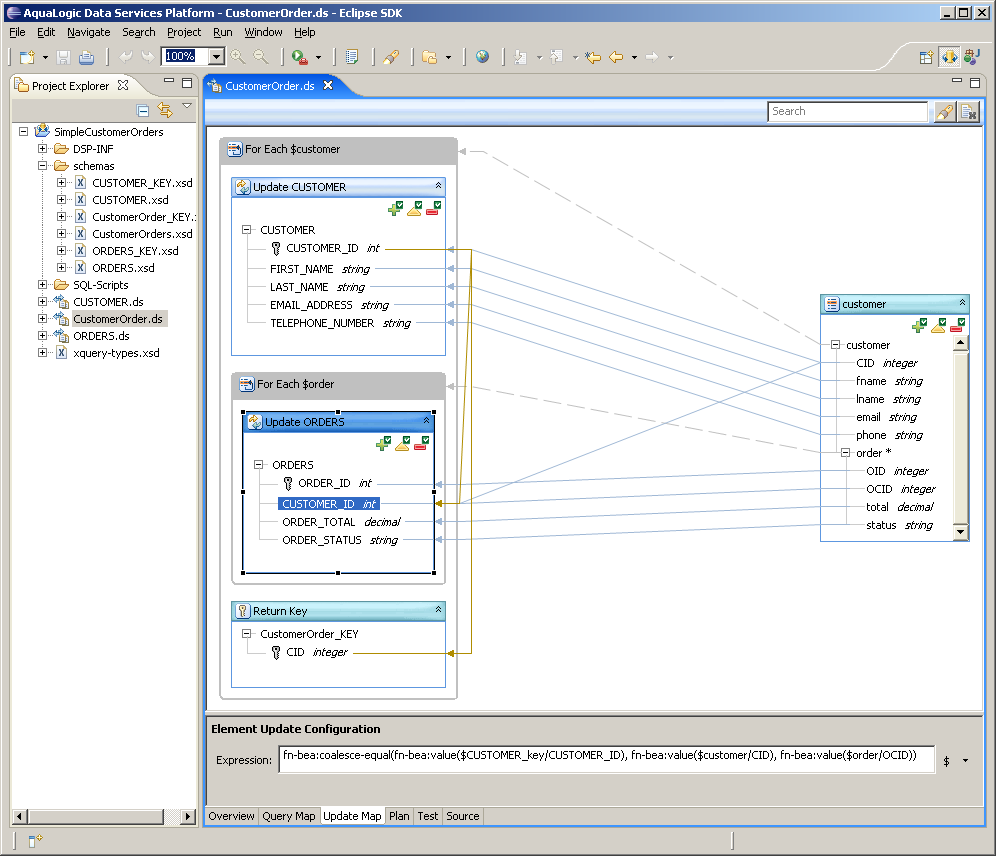Click the Zoom Out magnifier icon
The width and height of the screenshot is (996, 856).
click(x=261, y=57)
